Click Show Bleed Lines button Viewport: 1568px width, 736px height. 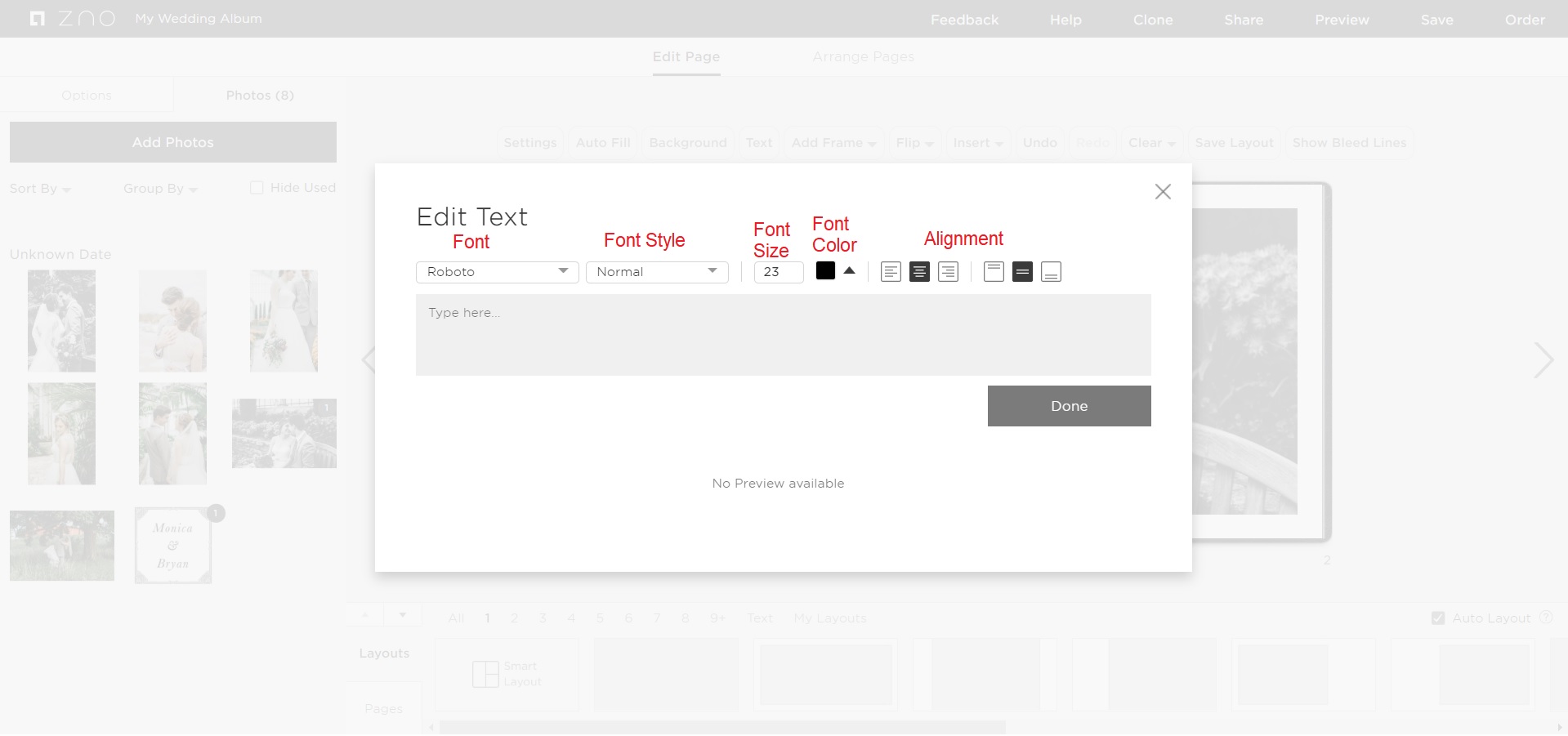pyautogui.click(x=1349, y=143)
